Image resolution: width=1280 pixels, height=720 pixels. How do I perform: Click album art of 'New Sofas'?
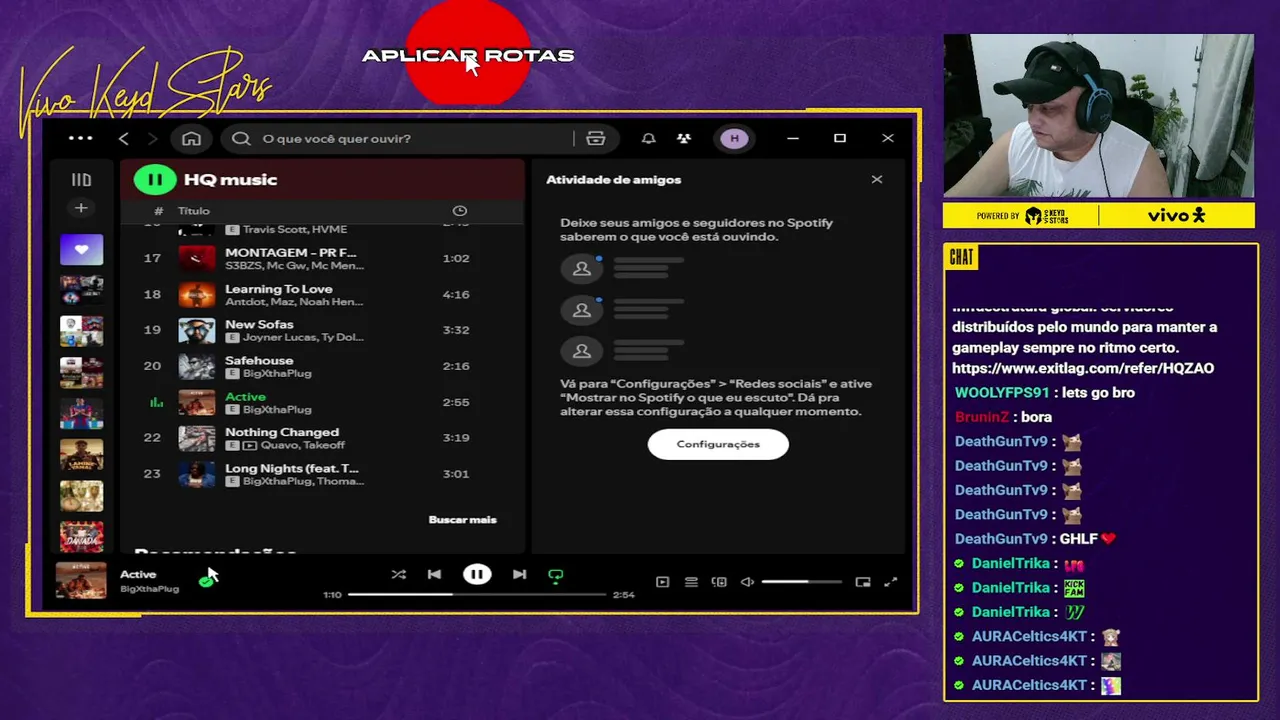tap(196, 330)
